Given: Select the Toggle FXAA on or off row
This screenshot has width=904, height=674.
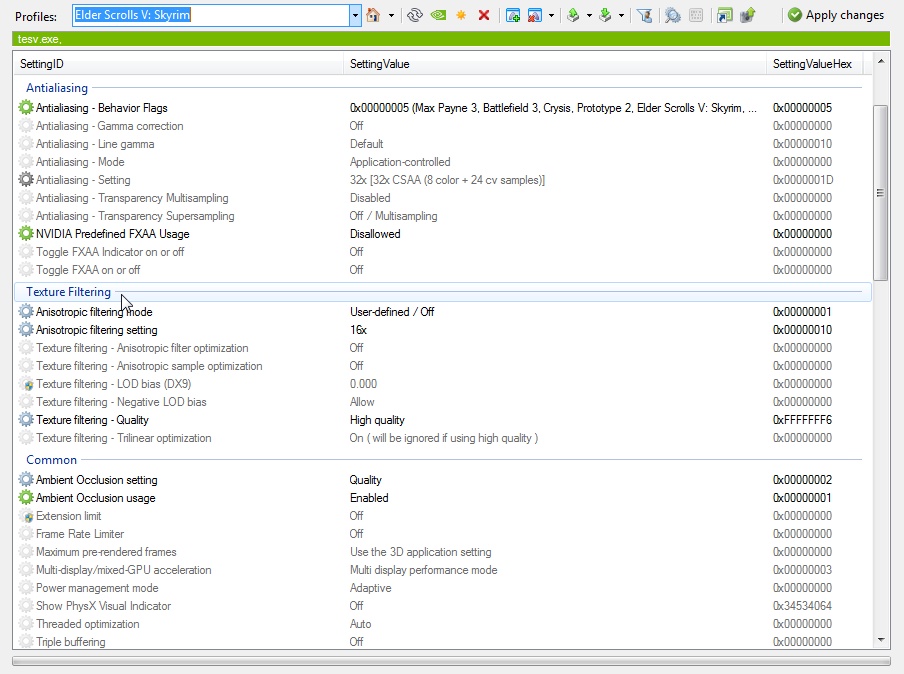Looking at the screenshot, I should tap(443, 269).
